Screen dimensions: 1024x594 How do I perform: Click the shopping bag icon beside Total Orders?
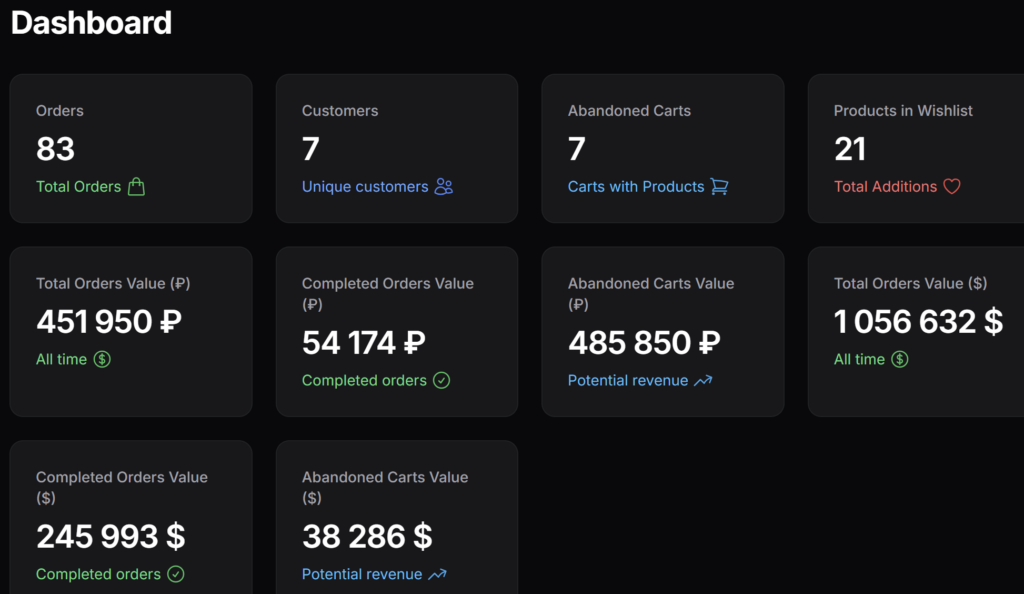click(136, 187)
